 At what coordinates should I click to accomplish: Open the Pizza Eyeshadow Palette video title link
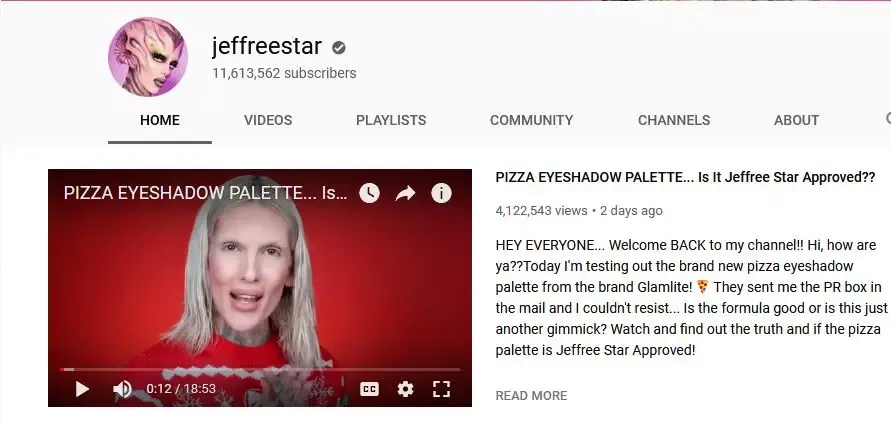tap(685, 177)
